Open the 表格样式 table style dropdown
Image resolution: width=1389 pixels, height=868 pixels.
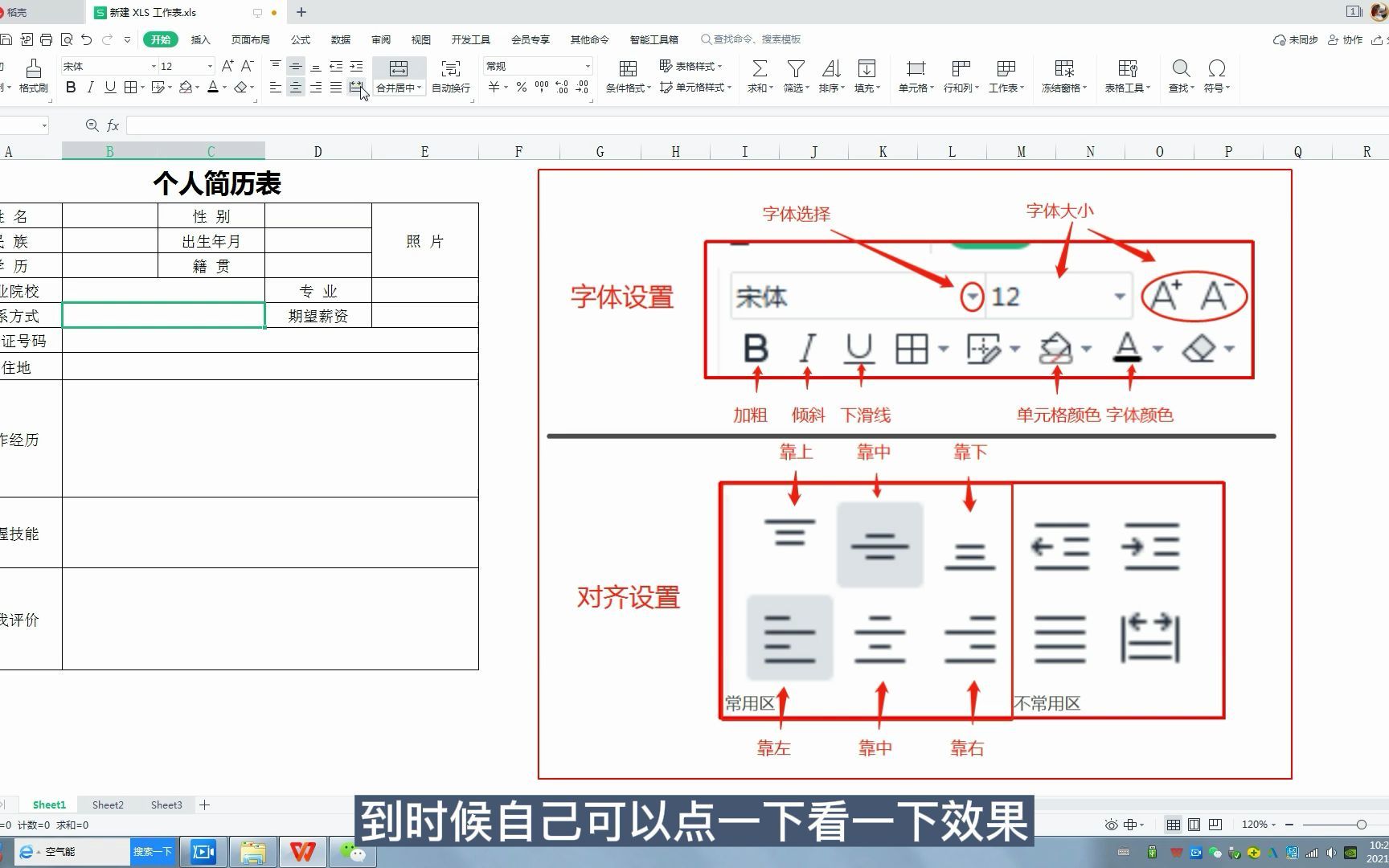(x=691, y=66)
